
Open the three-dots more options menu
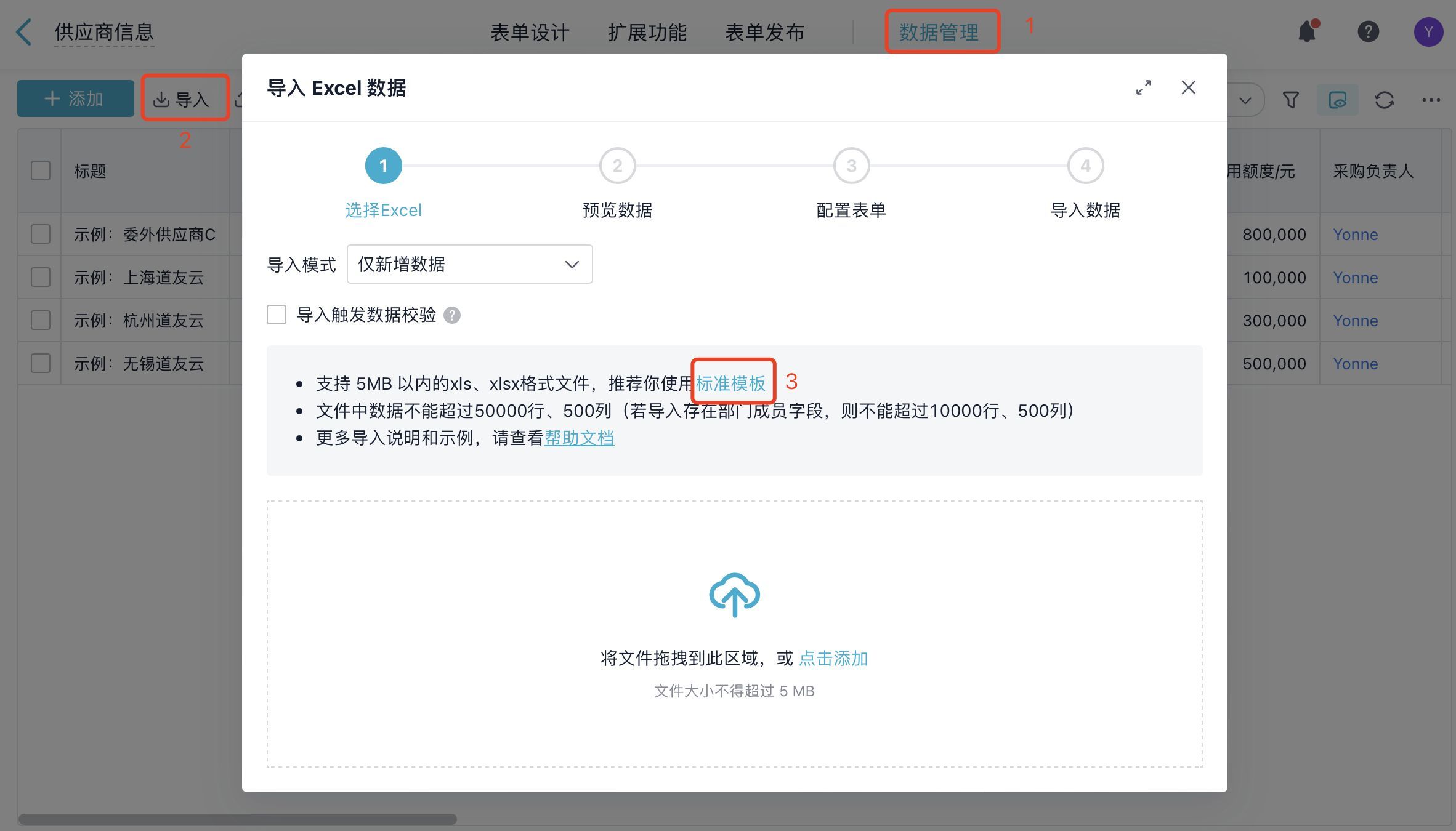pos(1431,100)
